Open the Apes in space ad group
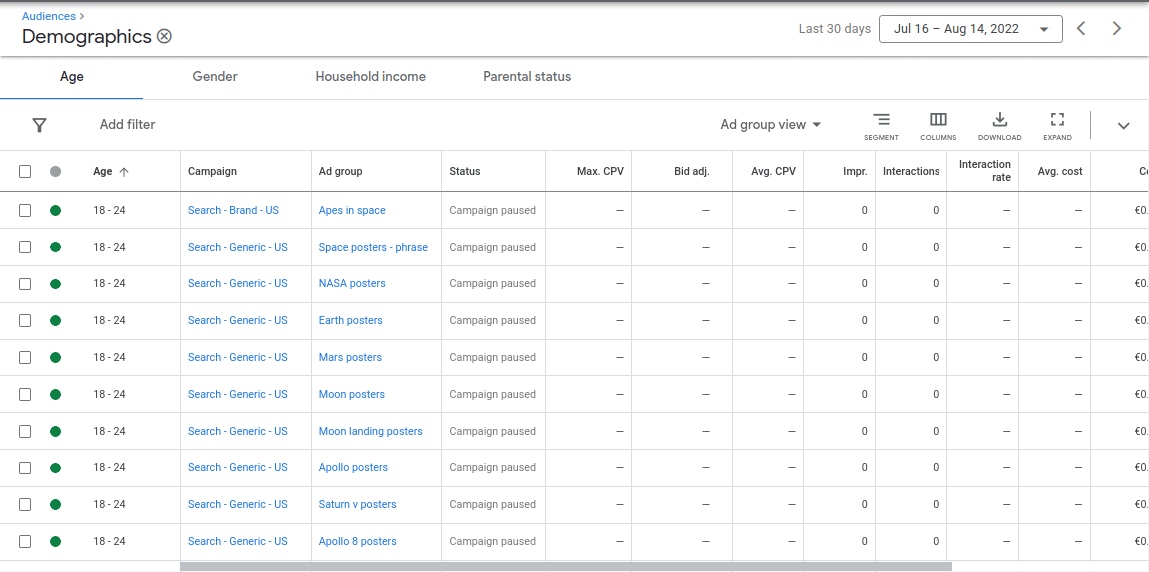1149x572 pixels. click(x=352, y=210)
